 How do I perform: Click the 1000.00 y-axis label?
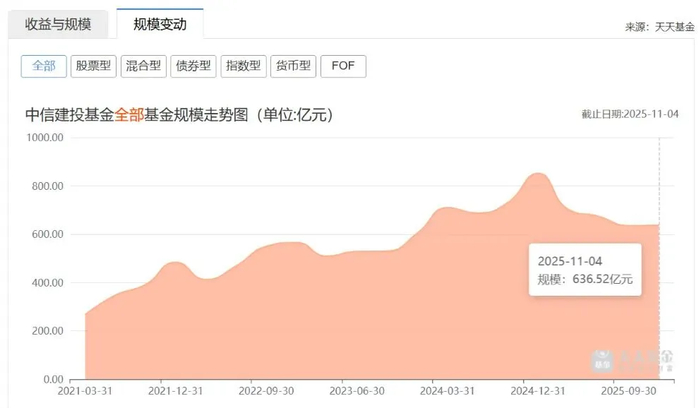pyautogui.click(x=45, y=137)
